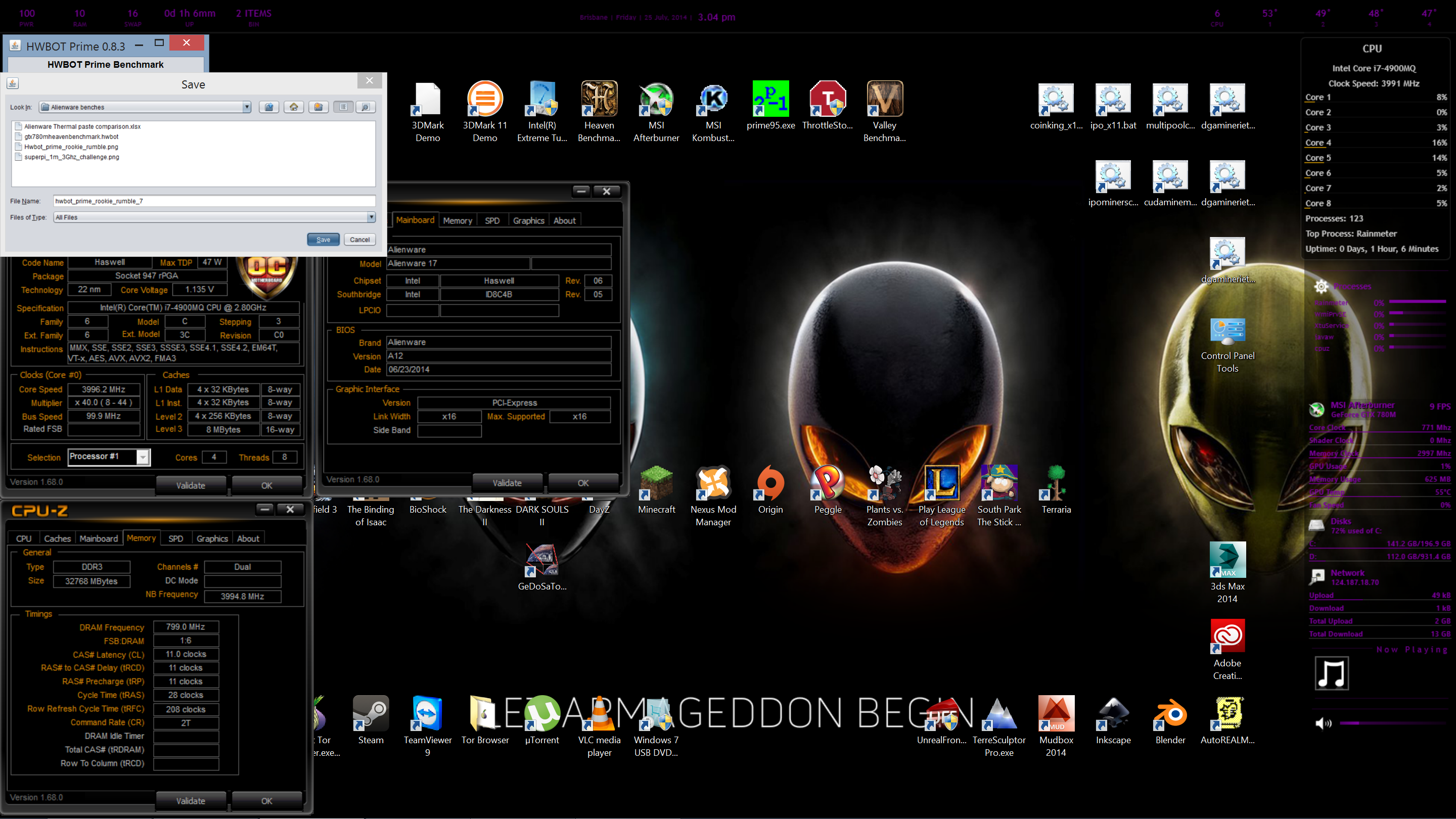Select superpi_1m_3Ghz_challenge.png file
The width and height of the screenshot is (1456, 819).
67,157
